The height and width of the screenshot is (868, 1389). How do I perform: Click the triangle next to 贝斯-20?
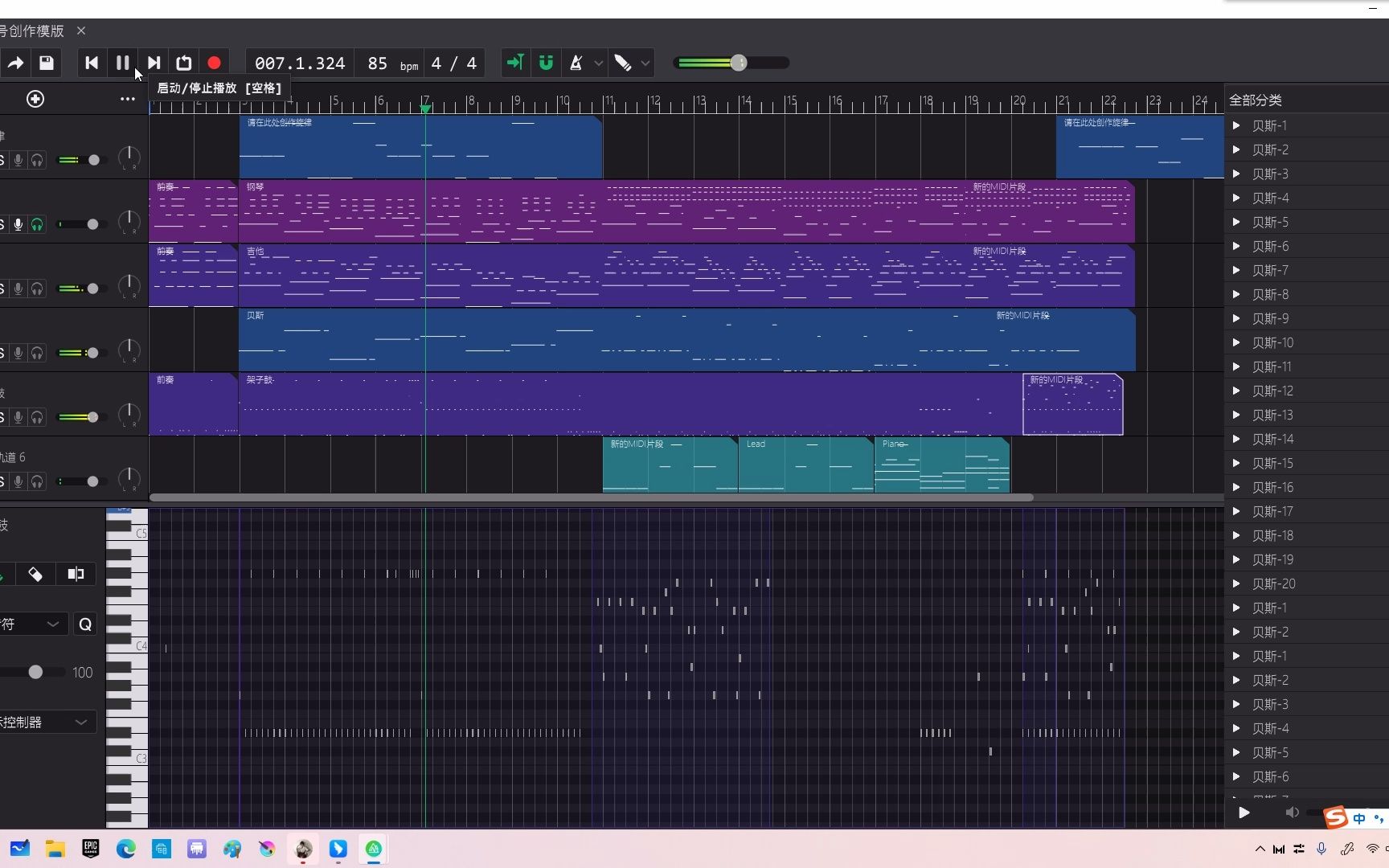point(1236,583)
